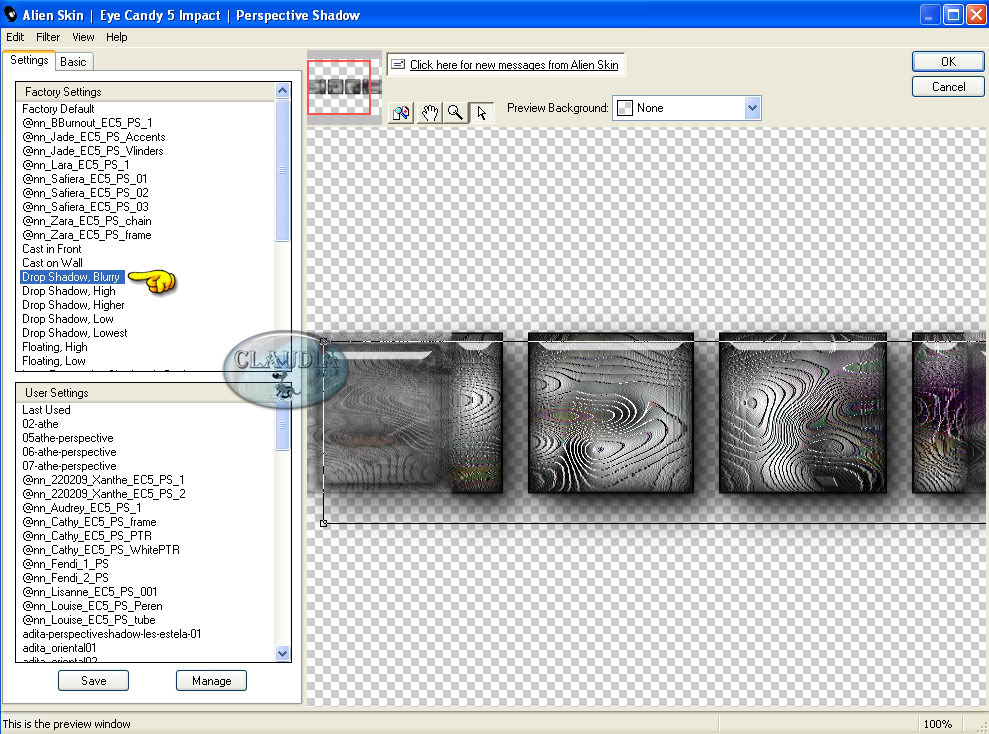989x734 pixels.
Task: Select 05athe-perspective user setting
Action: coord(67,438)
